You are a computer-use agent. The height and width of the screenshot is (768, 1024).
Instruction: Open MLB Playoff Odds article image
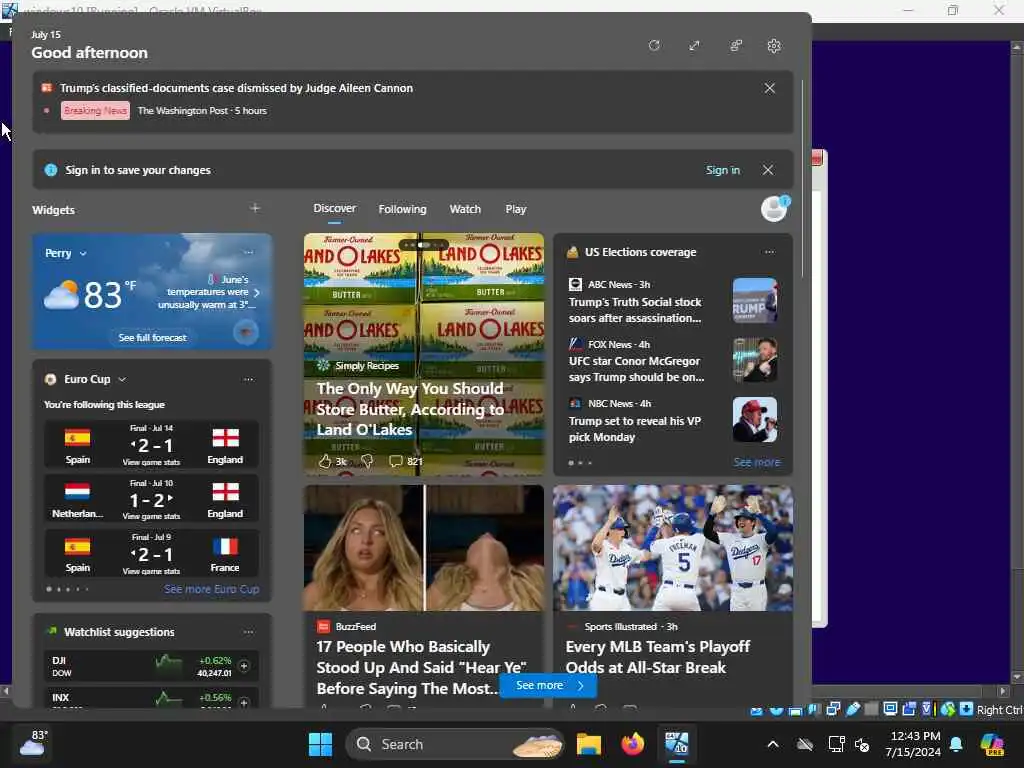(x=673, y=548)
